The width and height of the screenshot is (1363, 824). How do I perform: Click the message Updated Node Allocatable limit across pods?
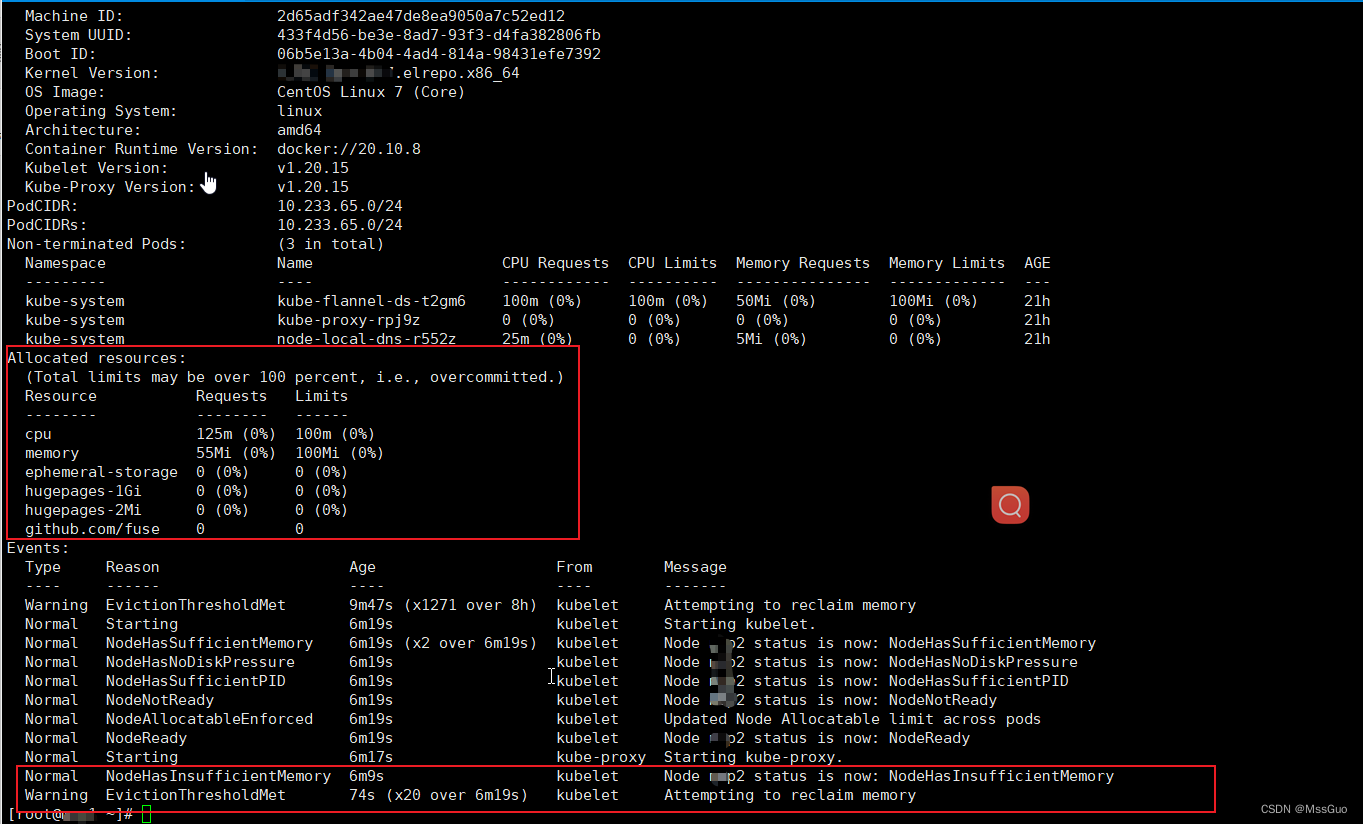click(853, 719)
